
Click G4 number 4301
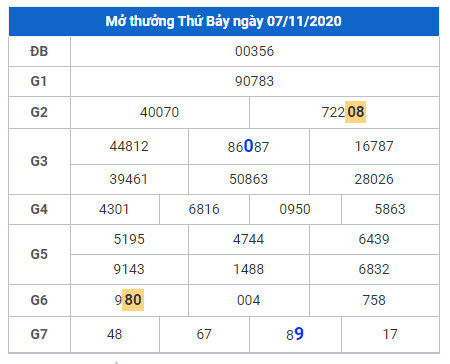pyautogui.click(x=114, y=209)
